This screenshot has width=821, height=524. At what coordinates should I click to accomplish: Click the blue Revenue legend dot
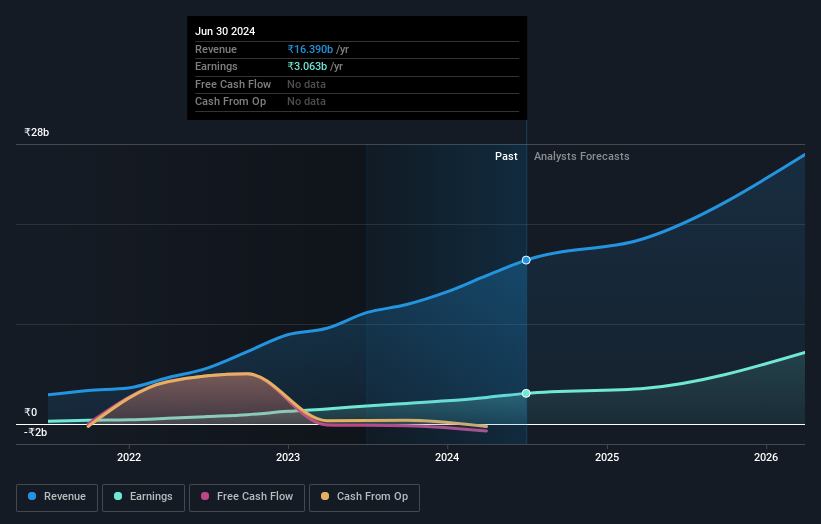click(x=32, y=496)
